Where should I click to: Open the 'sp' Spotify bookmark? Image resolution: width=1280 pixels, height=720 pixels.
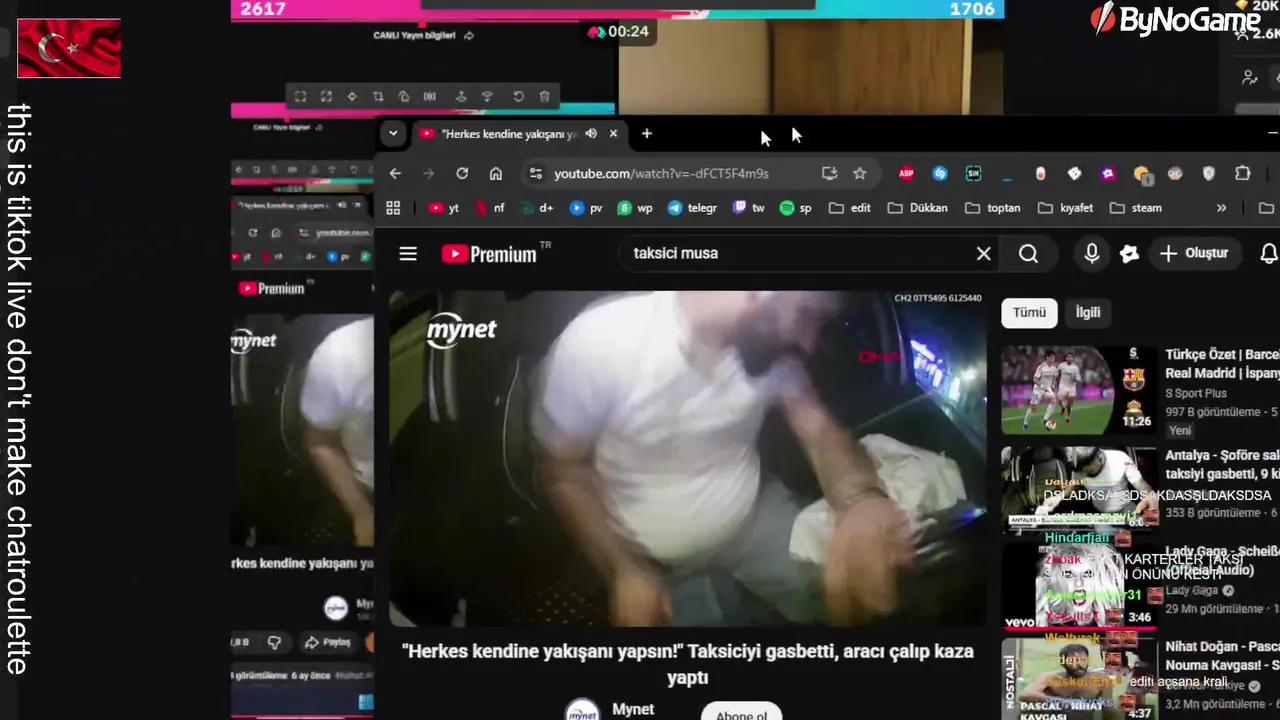796,208
